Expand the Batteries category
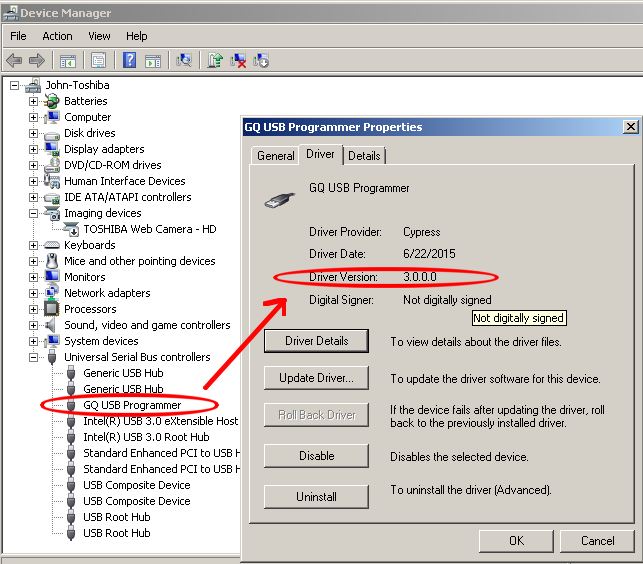Screen dimensions: 643x564 pyautogui.click(x=33, y=101)
